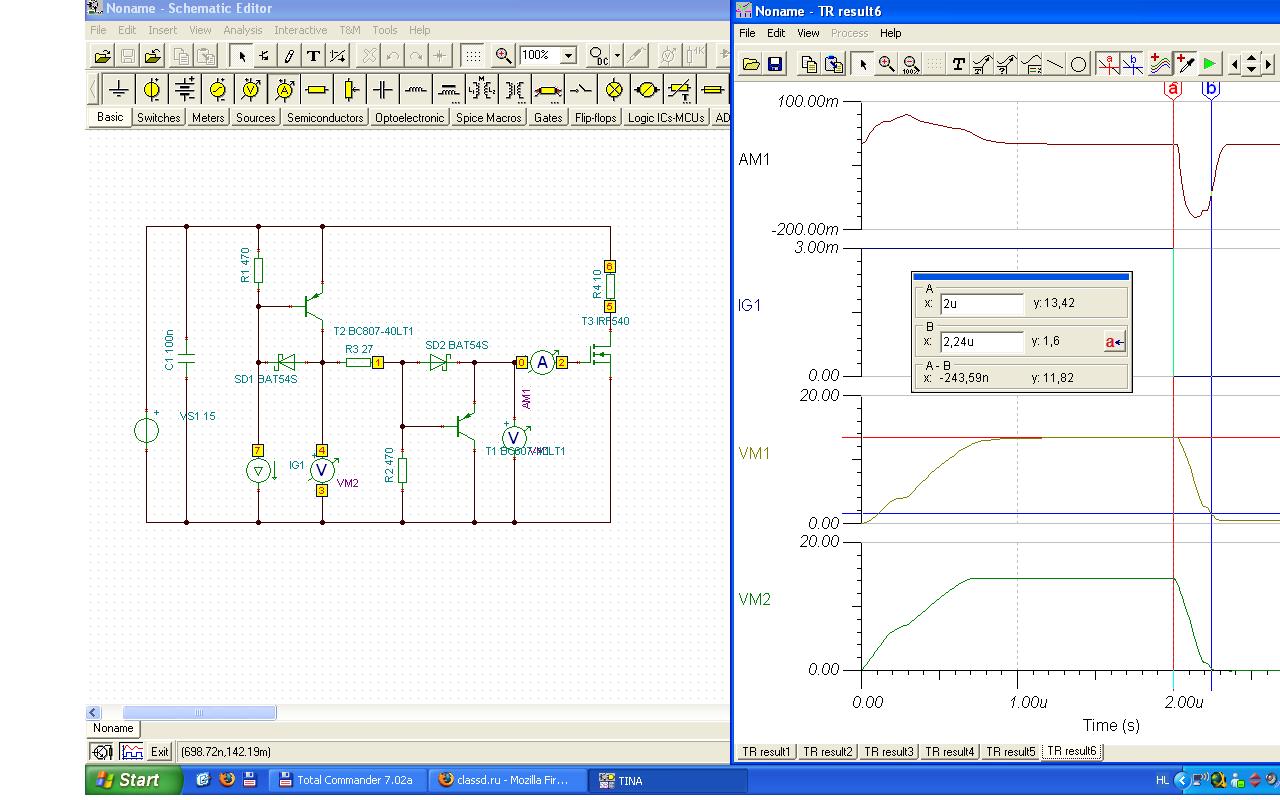Switch to the Semiconductors component tab
Image resolution: width=1280 pixels, height=800 pixels.
325,118
